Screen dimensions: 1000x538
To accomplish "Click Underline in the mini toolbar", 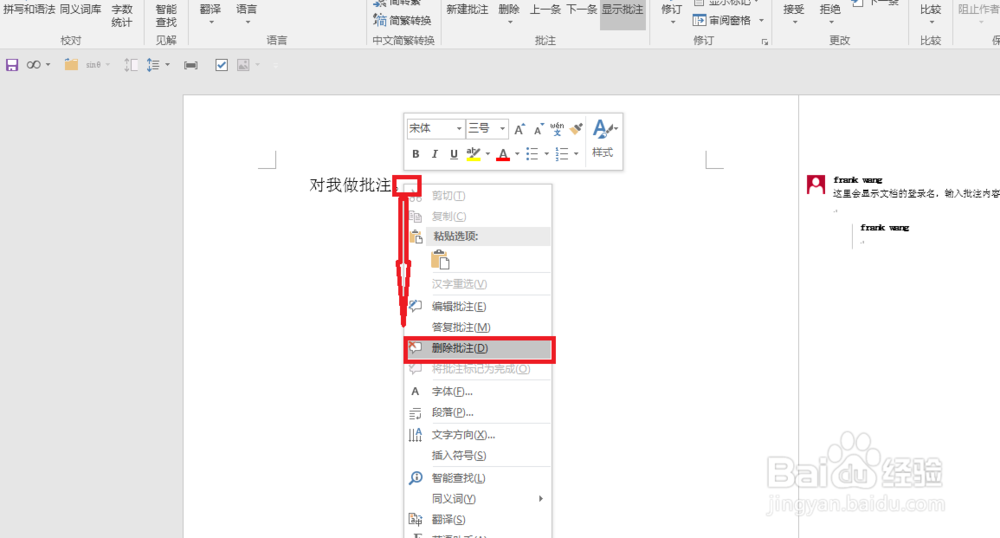I will (x=453, y=154).
